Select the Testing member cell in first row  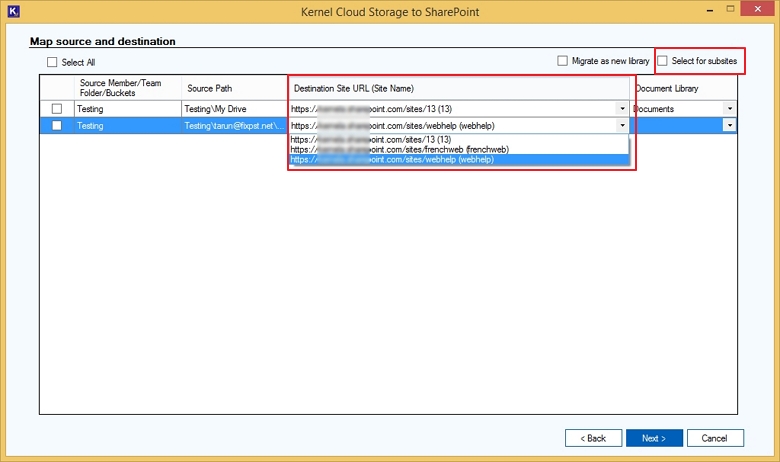pyautogui.click(x=128, y=108)
